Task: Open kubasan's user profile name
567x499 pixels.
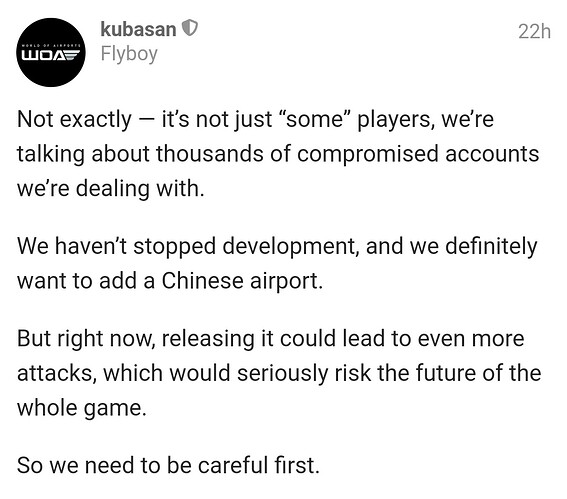Action: coord(138,29)
